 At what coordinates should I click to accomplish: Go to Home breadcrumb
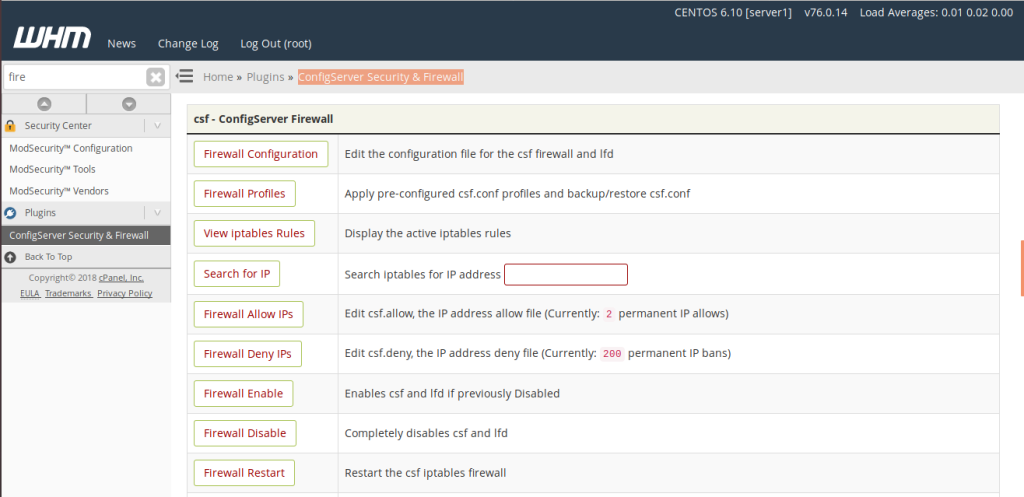coord(217,77)
